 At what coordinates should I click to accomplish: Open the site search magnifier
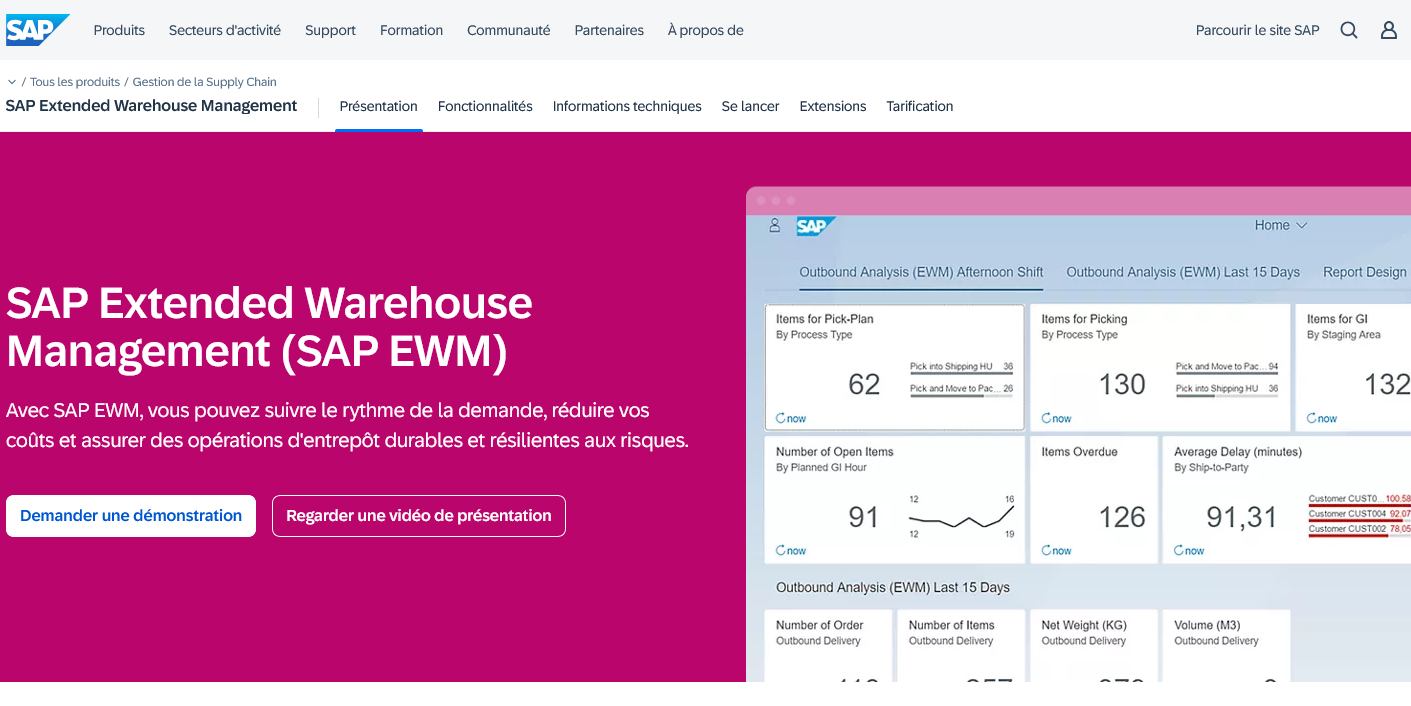(1349, 30)
